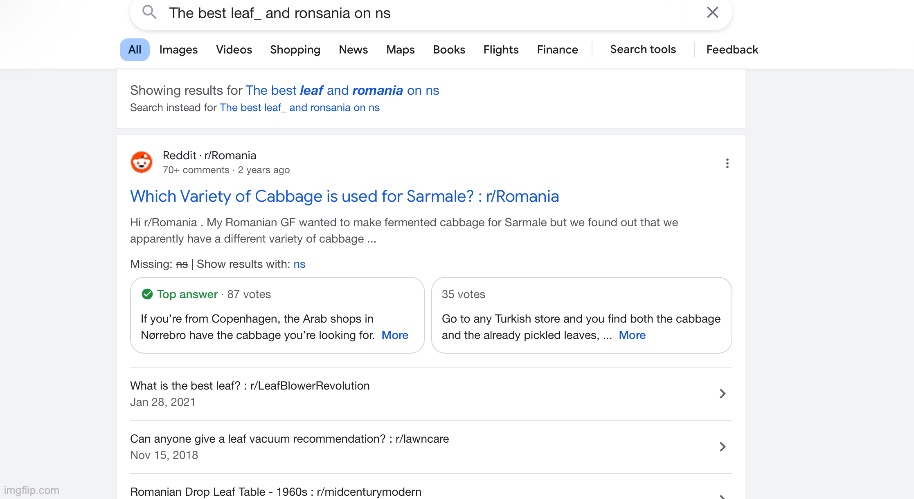Expand the leaf vacuum recommendation result
This screenshot has width=914, height=499.
coord(722,447)
